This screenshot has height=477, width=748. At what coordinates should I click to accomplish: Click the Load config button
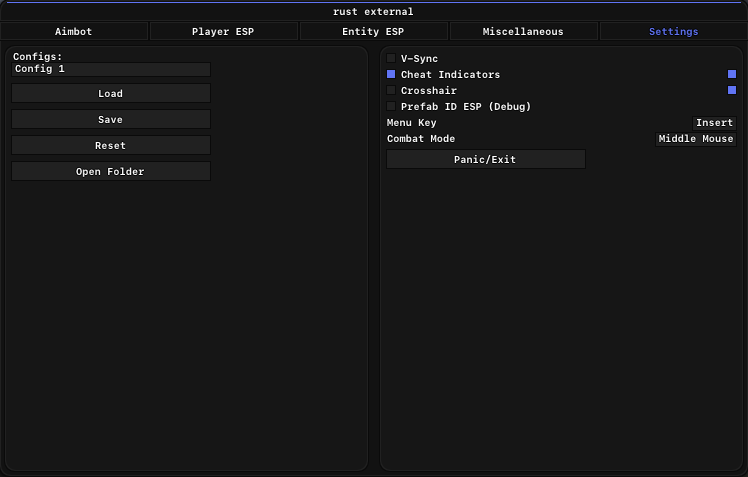click(x=111, y=93)
